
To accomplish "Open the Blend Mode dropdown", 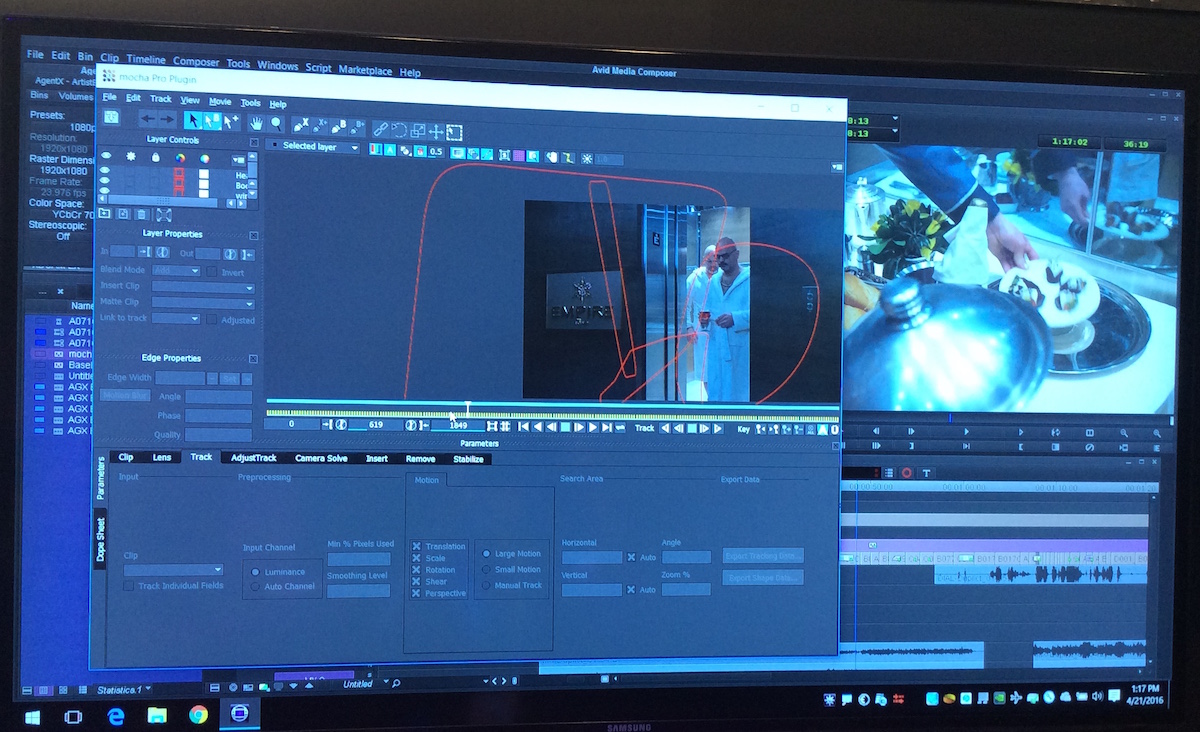I will click(176, 270).
